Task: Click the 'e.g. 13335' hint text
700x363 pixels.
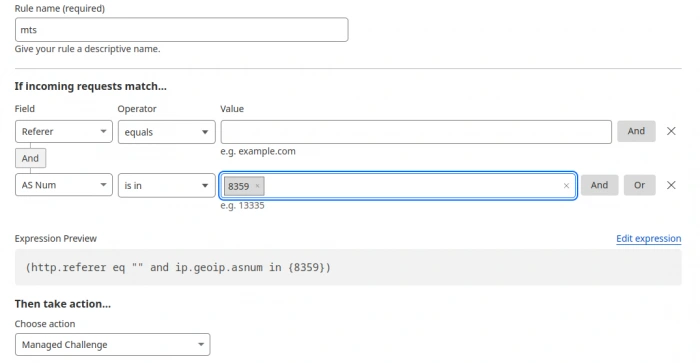Action: tap(242, 205)
